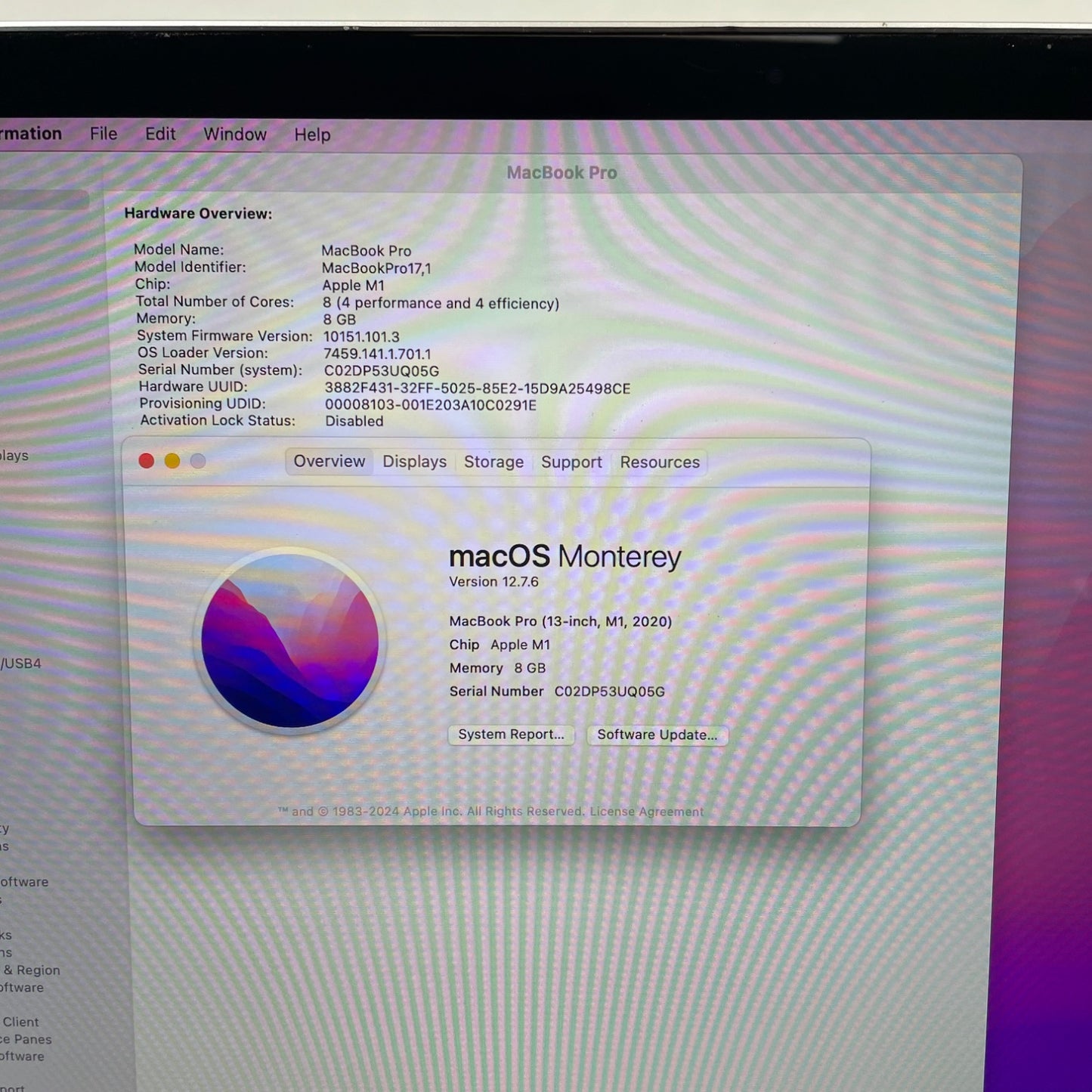Launch Software Update... from About window
Screen dimensions: 1092x1092
[x=657, y=735]
